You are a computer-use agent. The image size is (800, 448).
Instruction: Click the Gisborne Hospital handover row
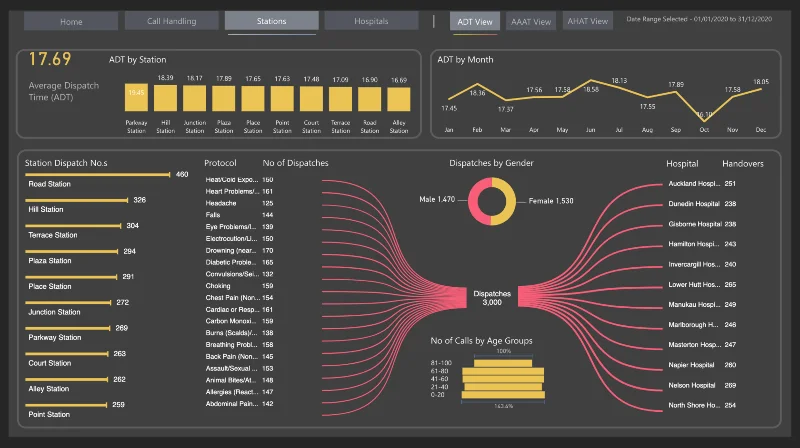(702, 224)
